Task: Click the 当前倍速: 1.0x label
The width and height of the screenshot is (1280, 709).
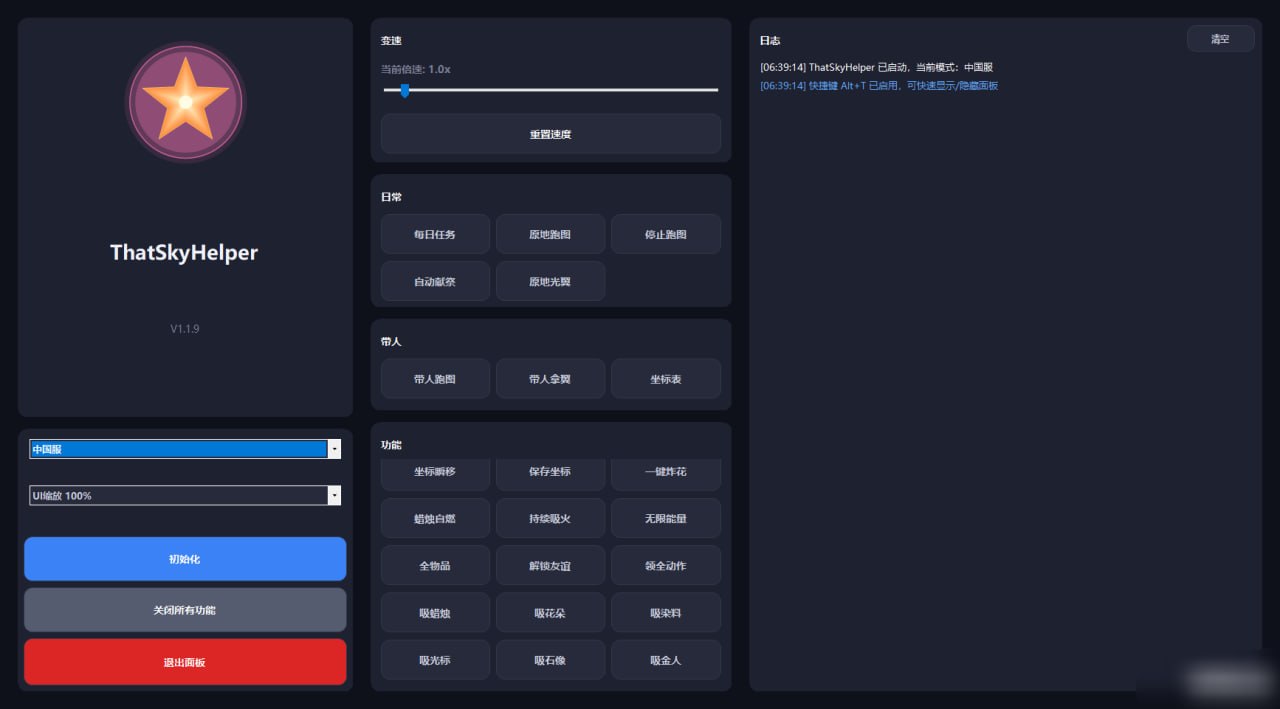Action: point(416,69)
